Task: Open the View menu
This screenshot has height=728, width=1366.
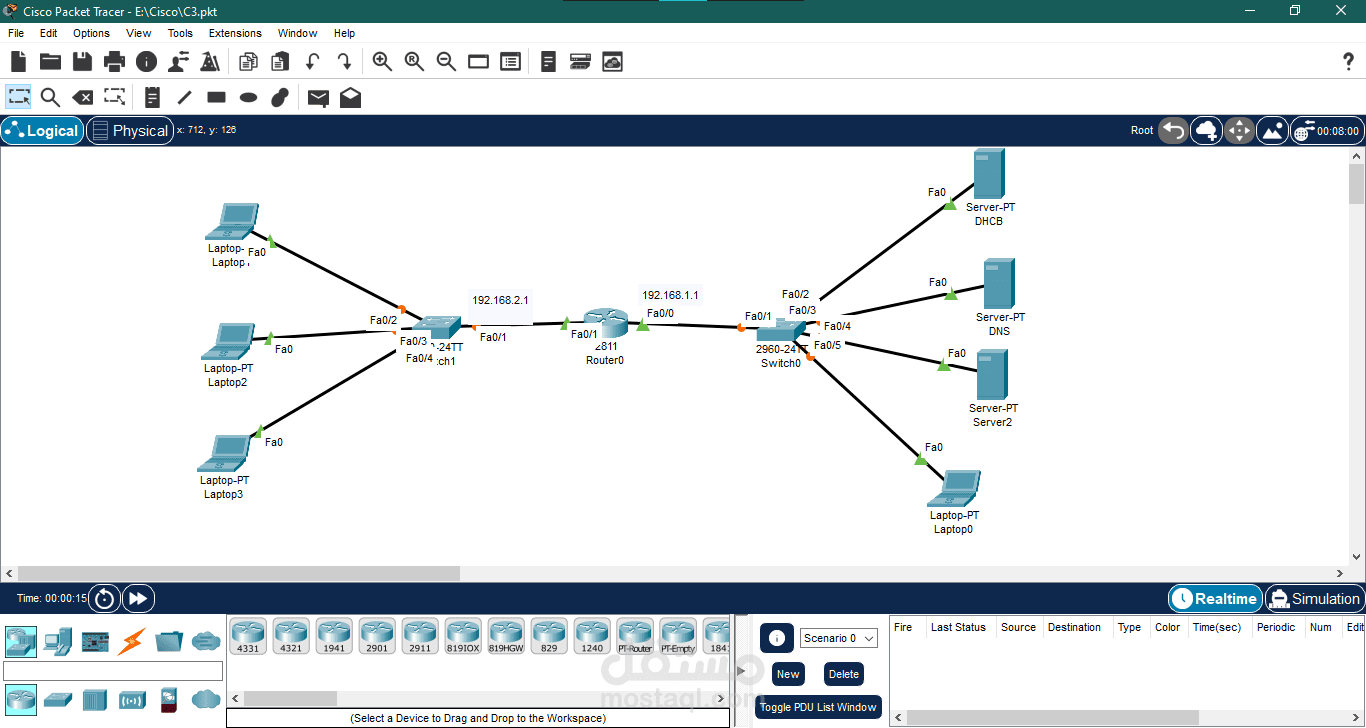Action: click(x=139, y=33)
